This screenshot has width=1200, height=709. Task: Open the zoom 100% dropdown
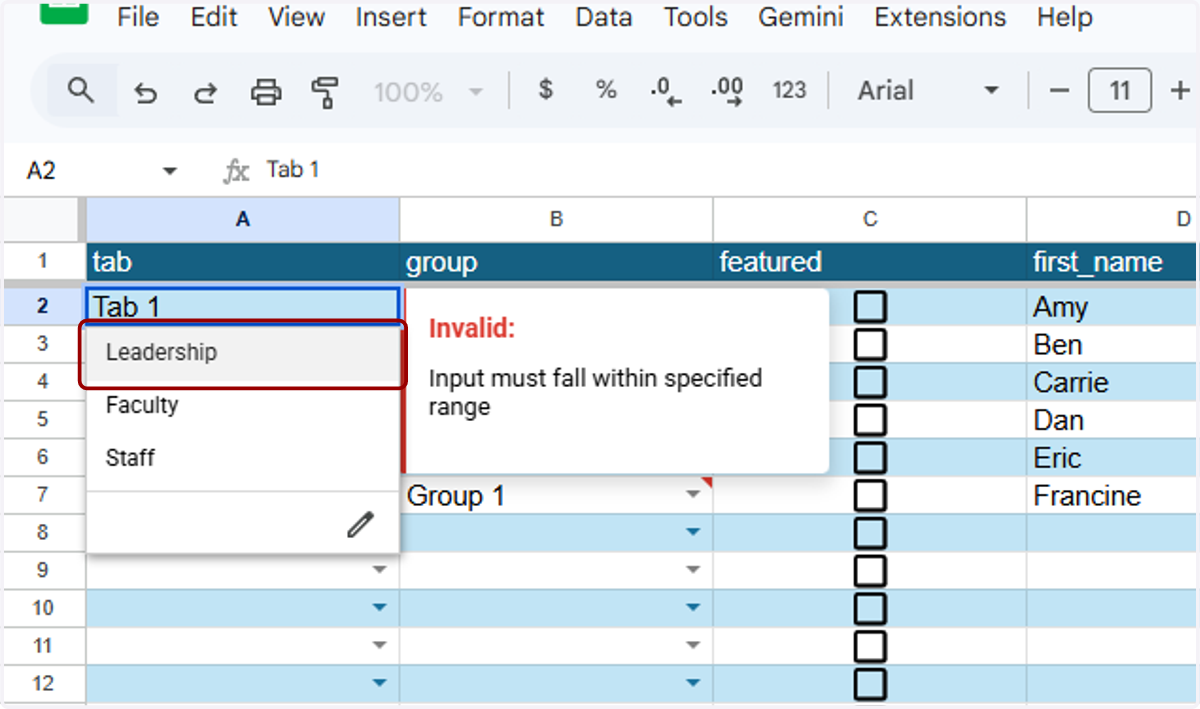pos(428,92)
